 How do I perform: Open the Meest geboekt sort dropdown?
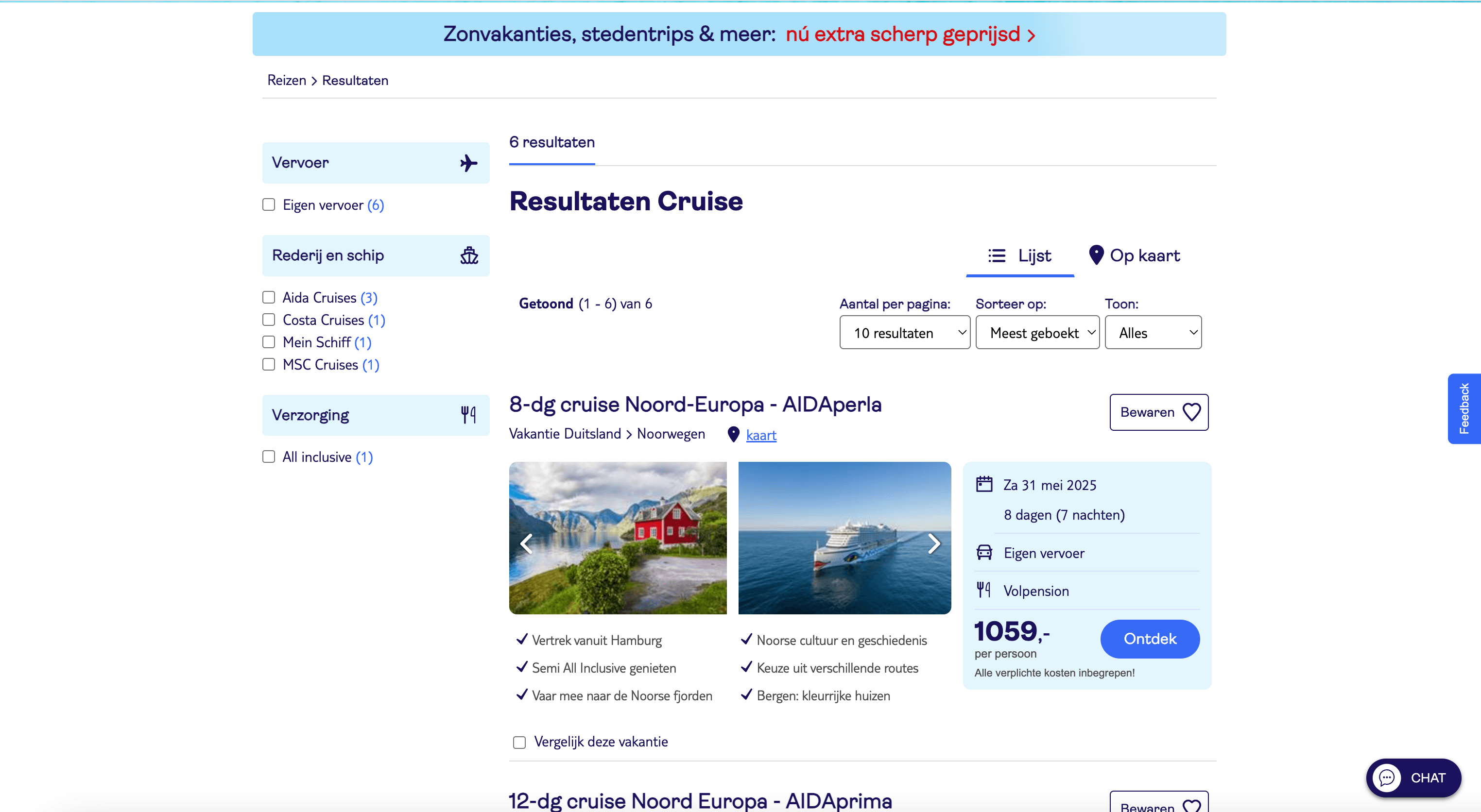[1037, 333]
